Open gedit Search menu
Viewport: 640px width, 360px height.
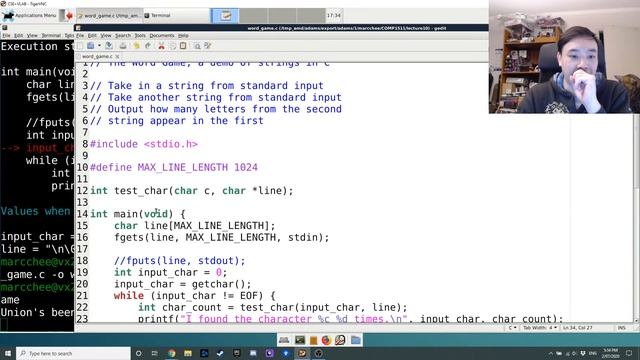pos(123,36)
